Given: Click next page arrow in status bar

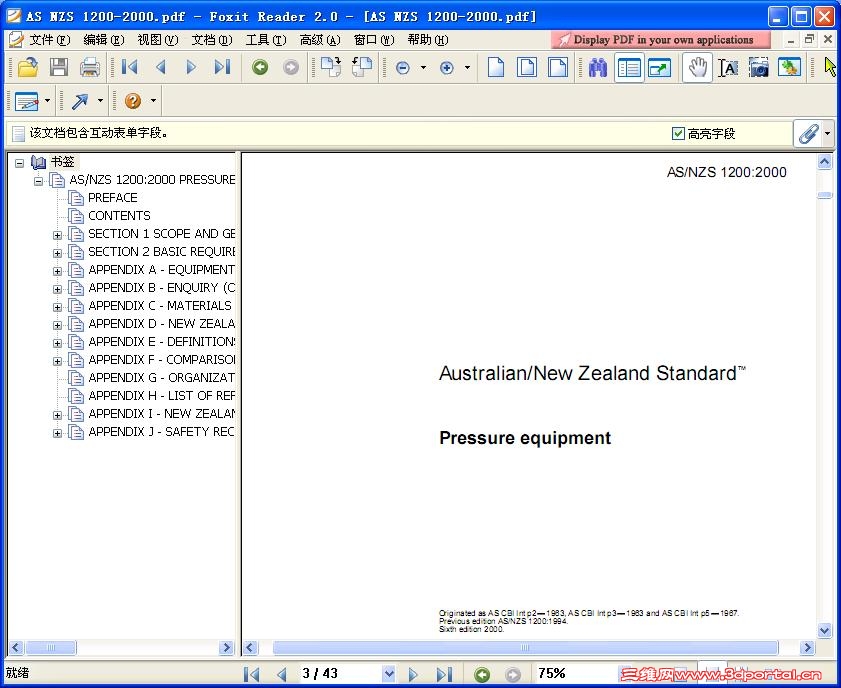Looking at the screenshot, I should click(412, 674).
